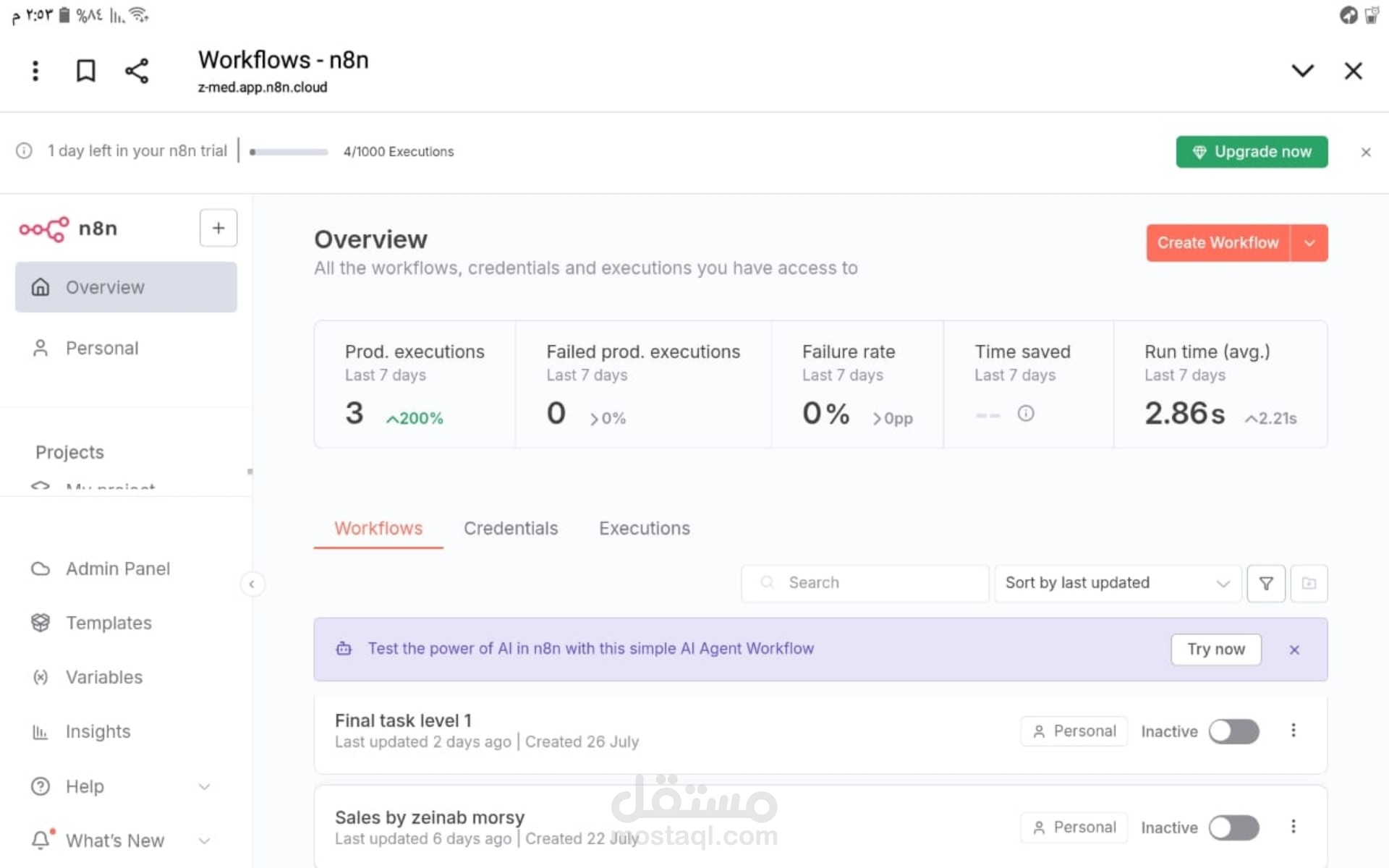The height and width of the screenshot is (868, 1389).
Task: Select the Failure rate stat card
Action: tap(857, 385)
